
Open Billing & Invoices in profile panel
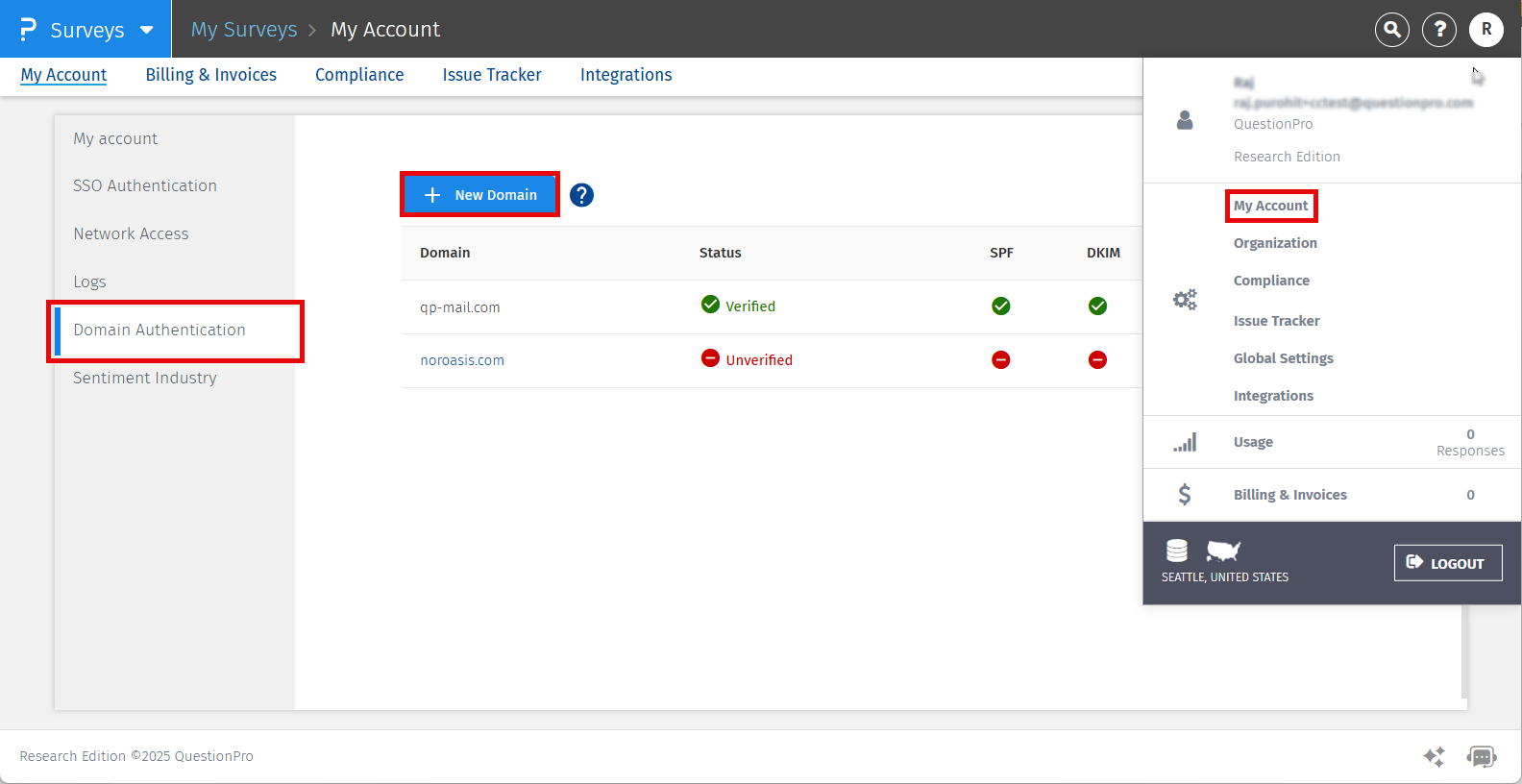pyautogui.click(x=1289, y=495)
